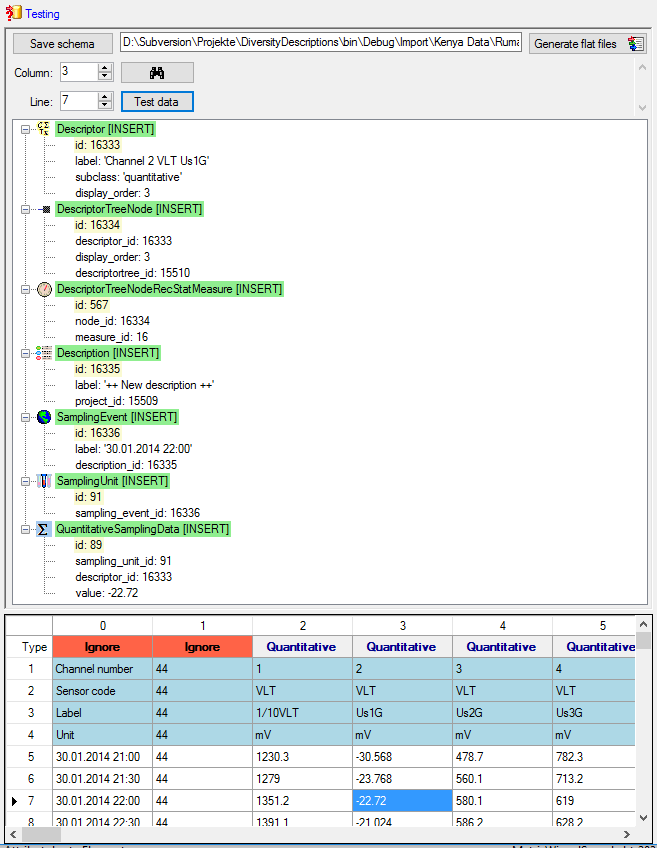This screenshot has height=848, width=657.
Task: Click the grid scroll-left arrow
Action: coord(14,834)
